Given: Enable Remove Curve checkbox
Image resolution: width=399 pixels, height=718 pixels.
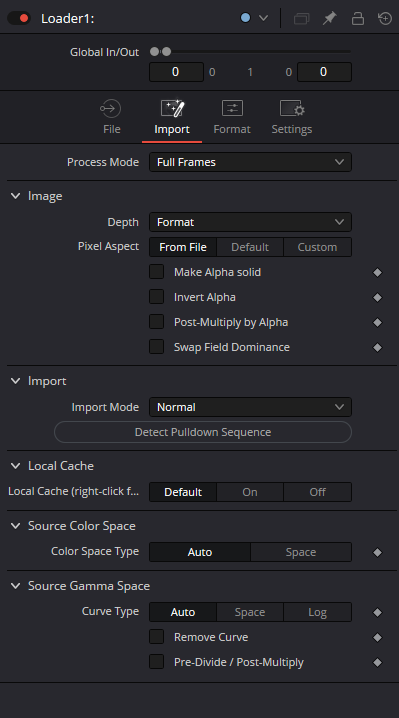Looking at the screenshot, I should click(x=157, y=636).
